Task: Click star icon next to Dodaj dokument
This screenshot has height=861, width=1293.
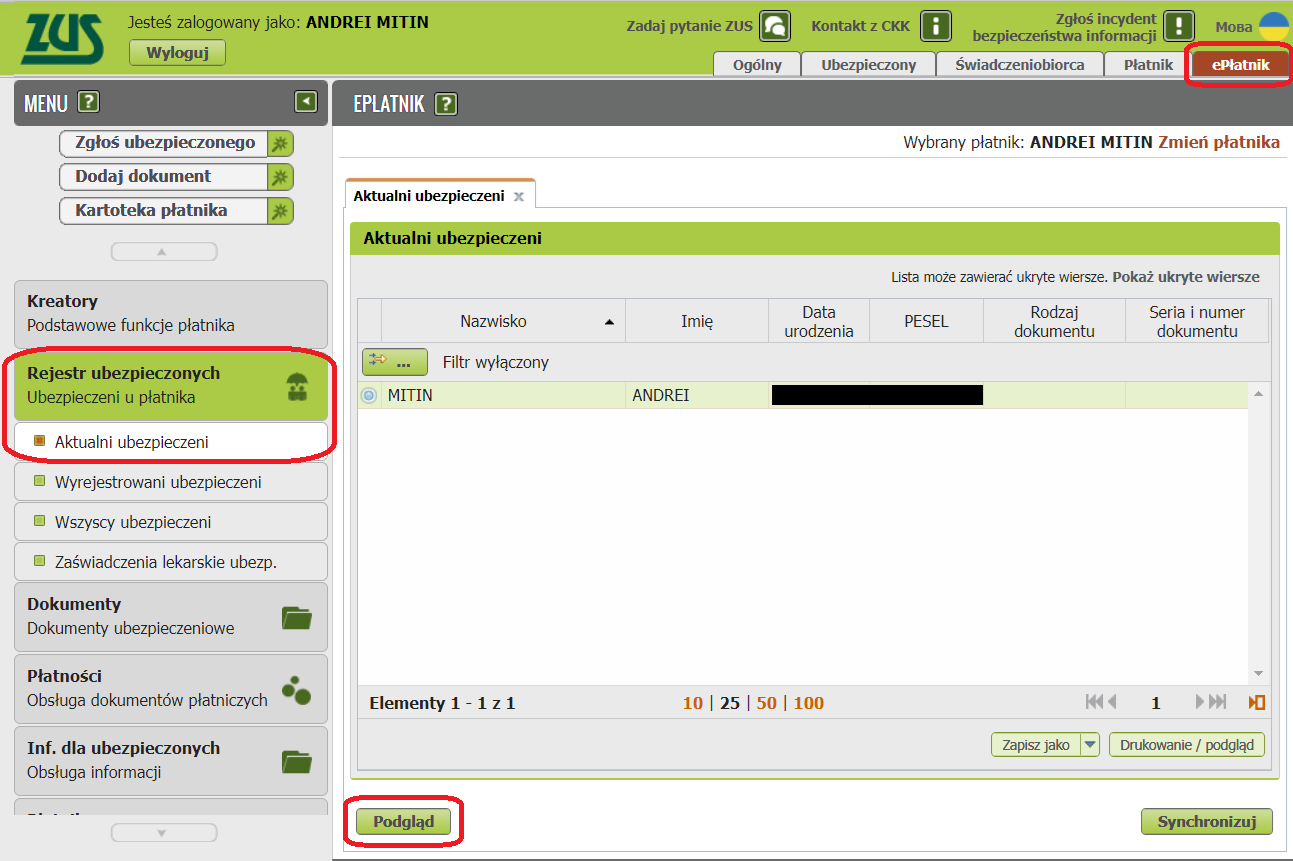Action: point(281,177)
